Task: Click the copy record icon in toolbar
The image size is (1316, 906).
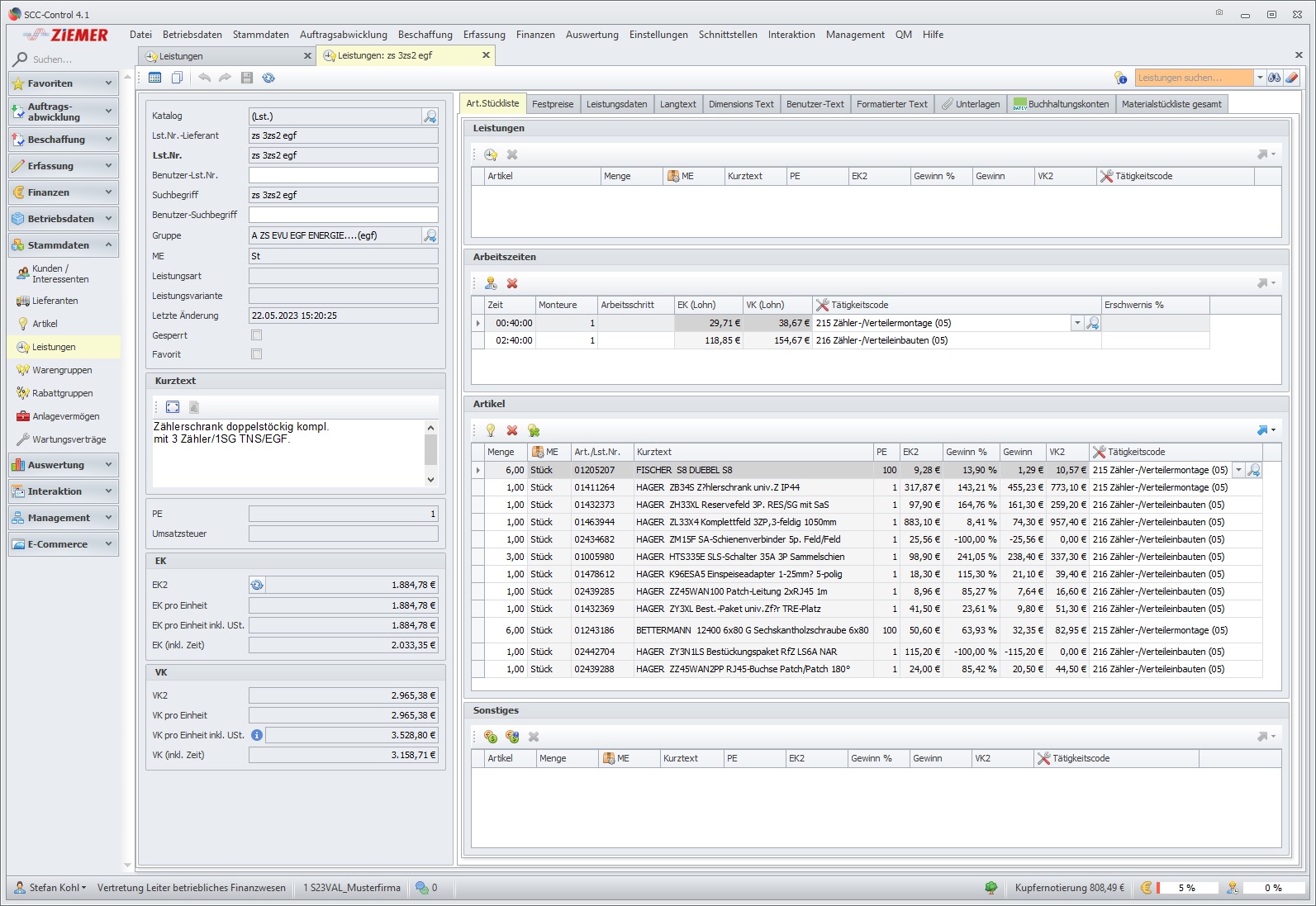Action: pos(177,78)
